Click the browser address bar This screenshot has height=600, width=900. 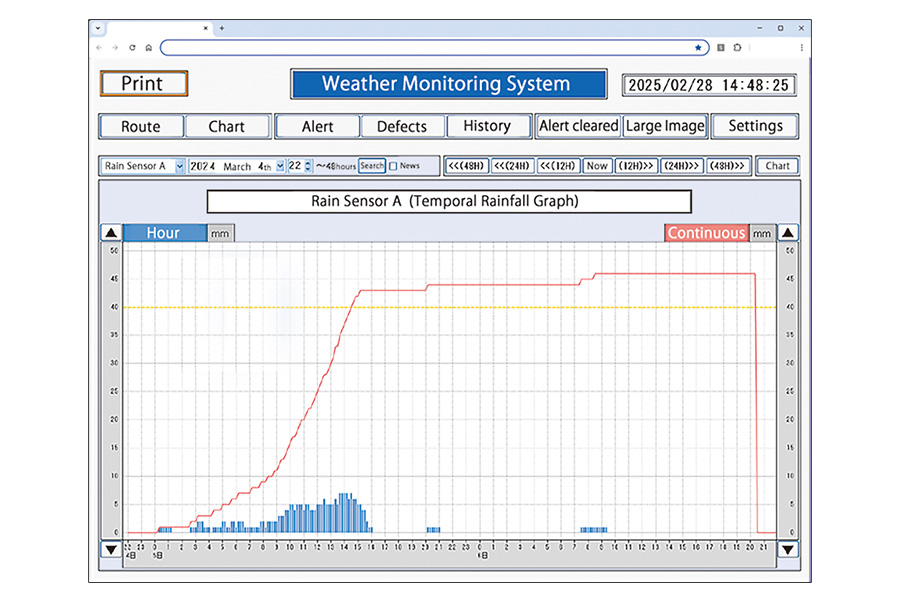[x=435, y=48]
